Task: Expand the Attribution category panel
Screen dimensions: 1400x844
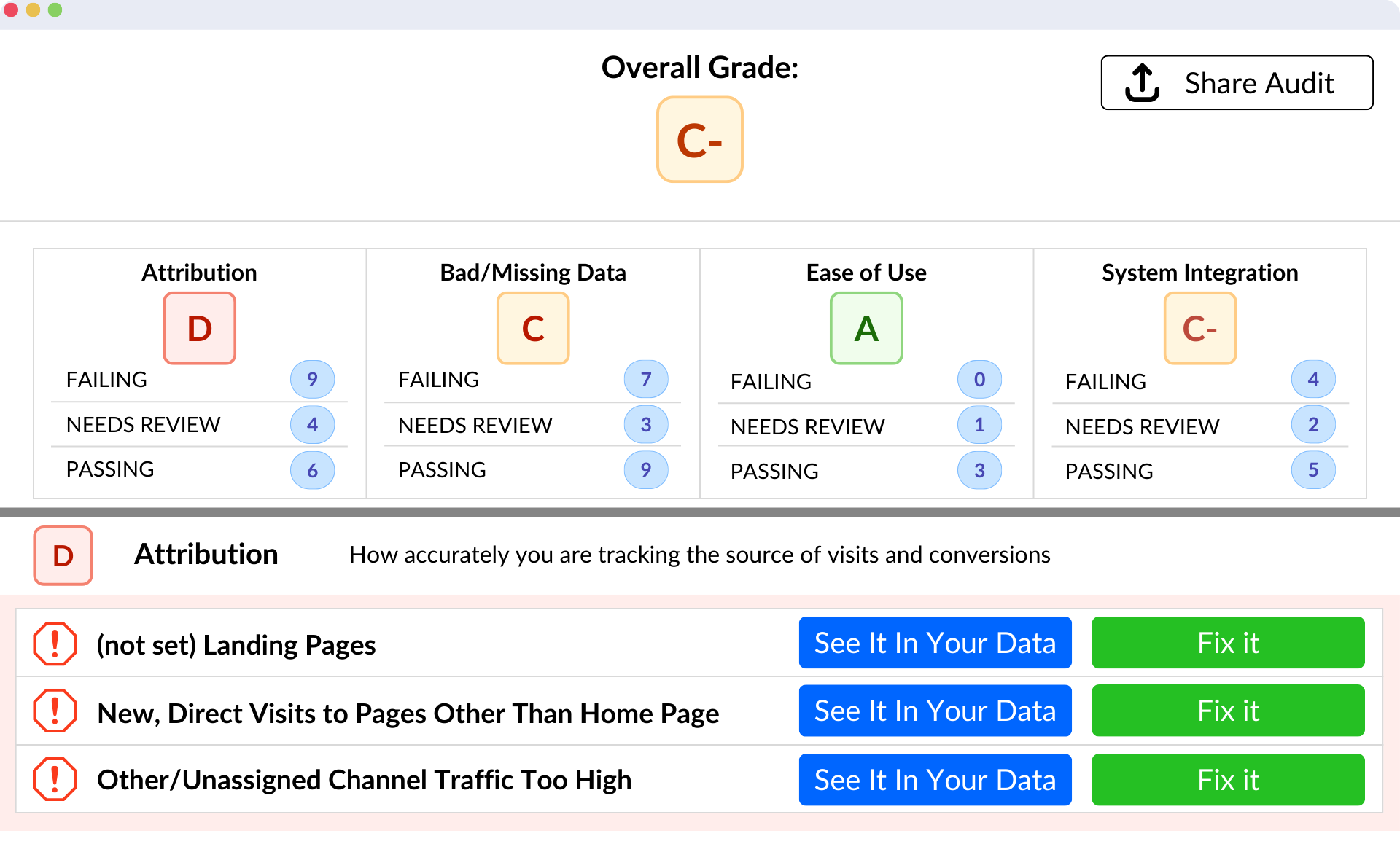Action: pos(199,273)
